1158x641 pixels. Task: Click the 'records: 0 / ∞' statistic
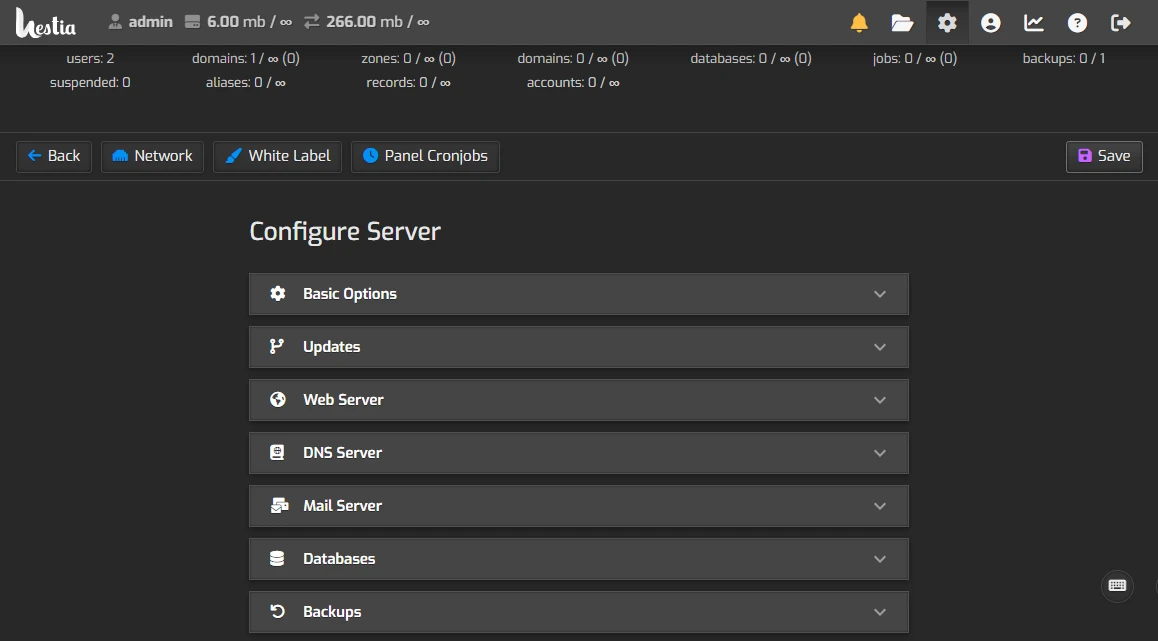(408, 83)
